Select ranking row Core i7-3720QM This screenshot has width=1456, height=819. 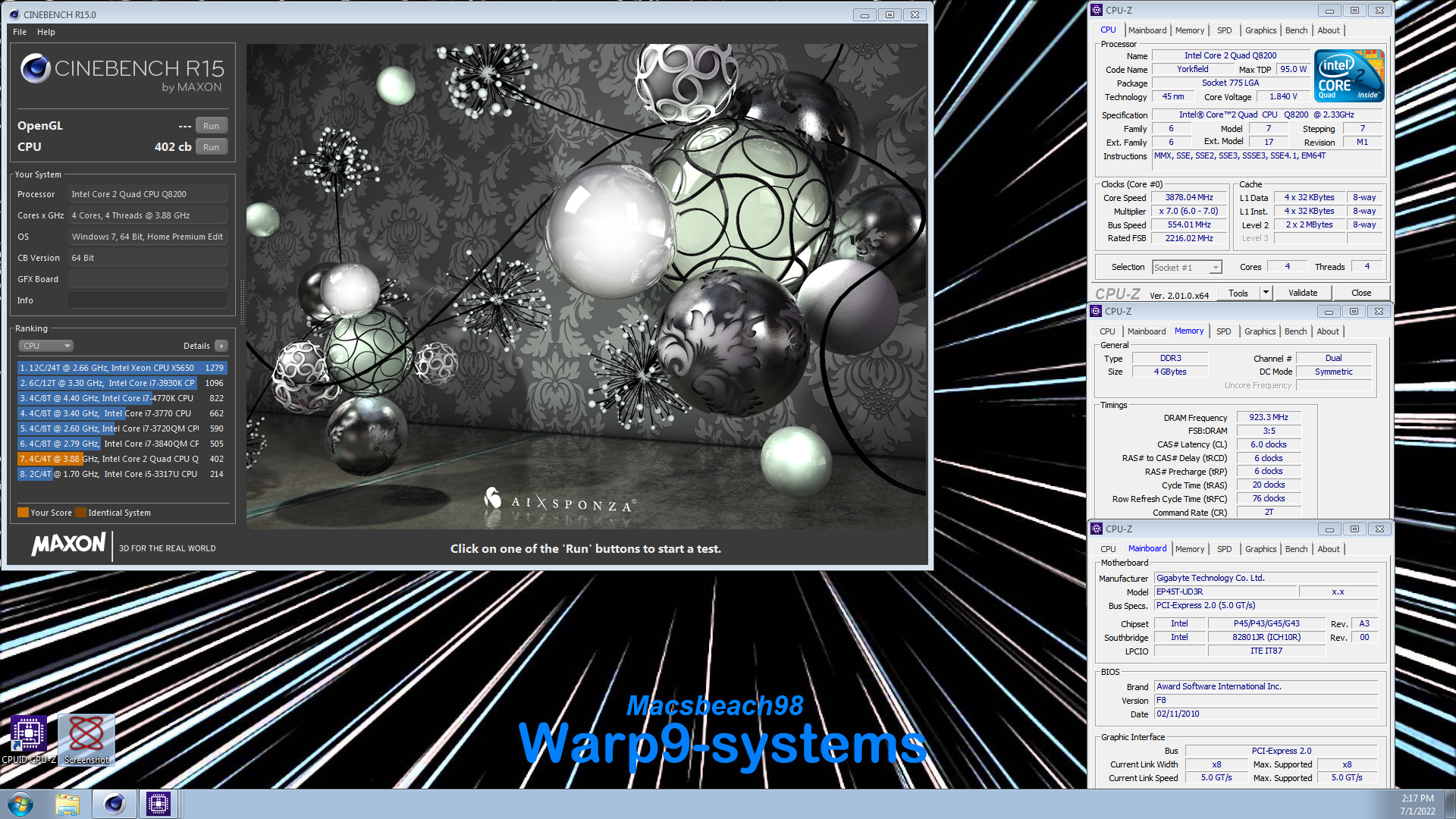click(x=122, y=428)
